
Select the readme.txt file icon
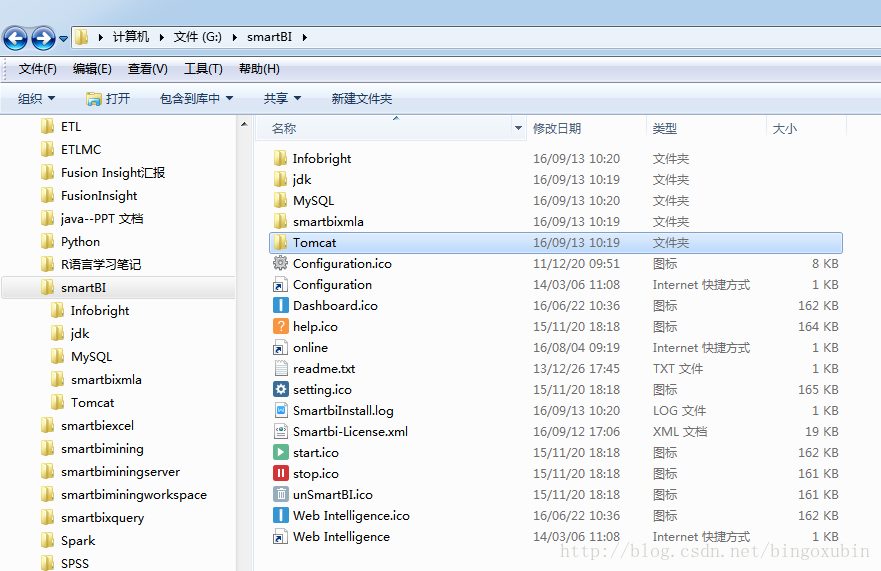point(280,369)
